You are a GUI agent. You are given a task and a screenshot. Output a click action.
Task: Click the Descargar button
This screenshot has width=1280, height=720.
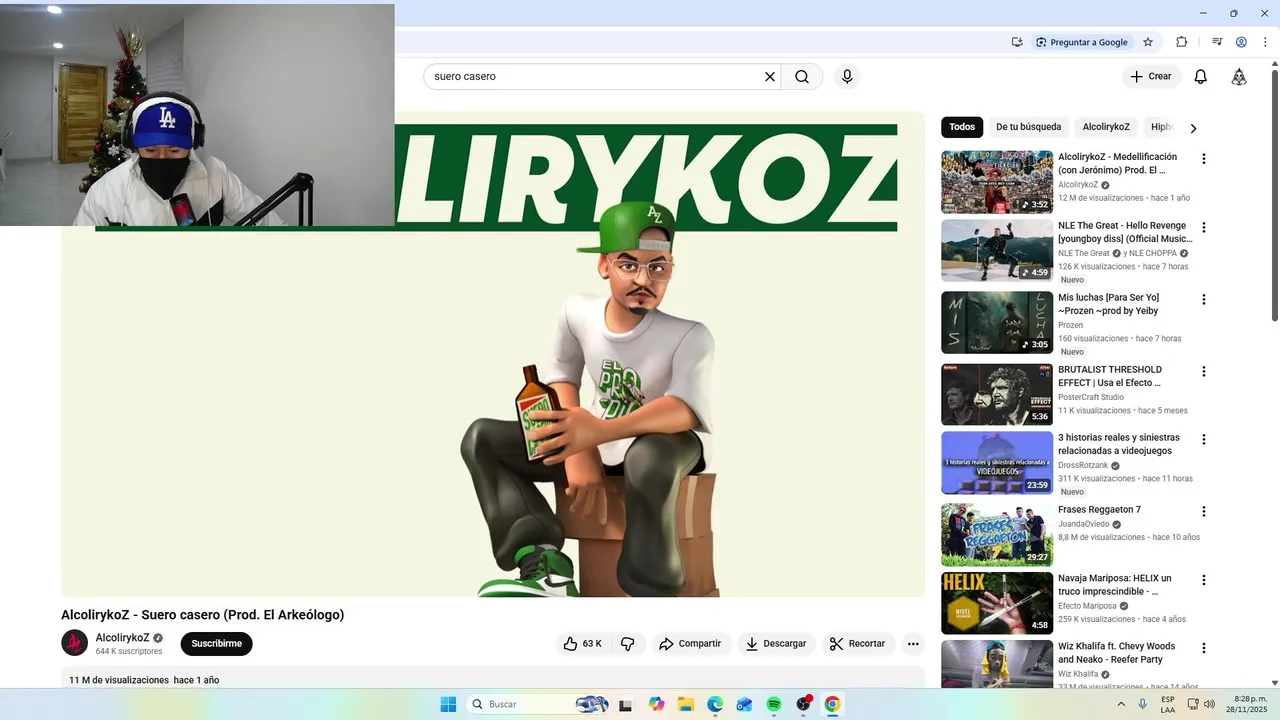coord(776,644)
